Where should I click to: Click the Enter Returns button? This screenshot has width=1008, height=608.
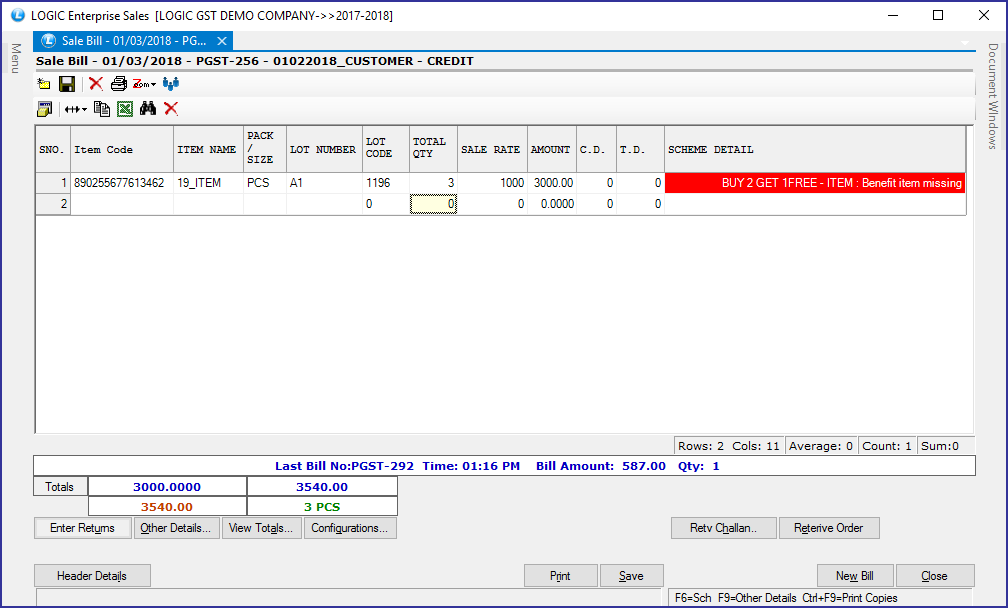point(82,528)
